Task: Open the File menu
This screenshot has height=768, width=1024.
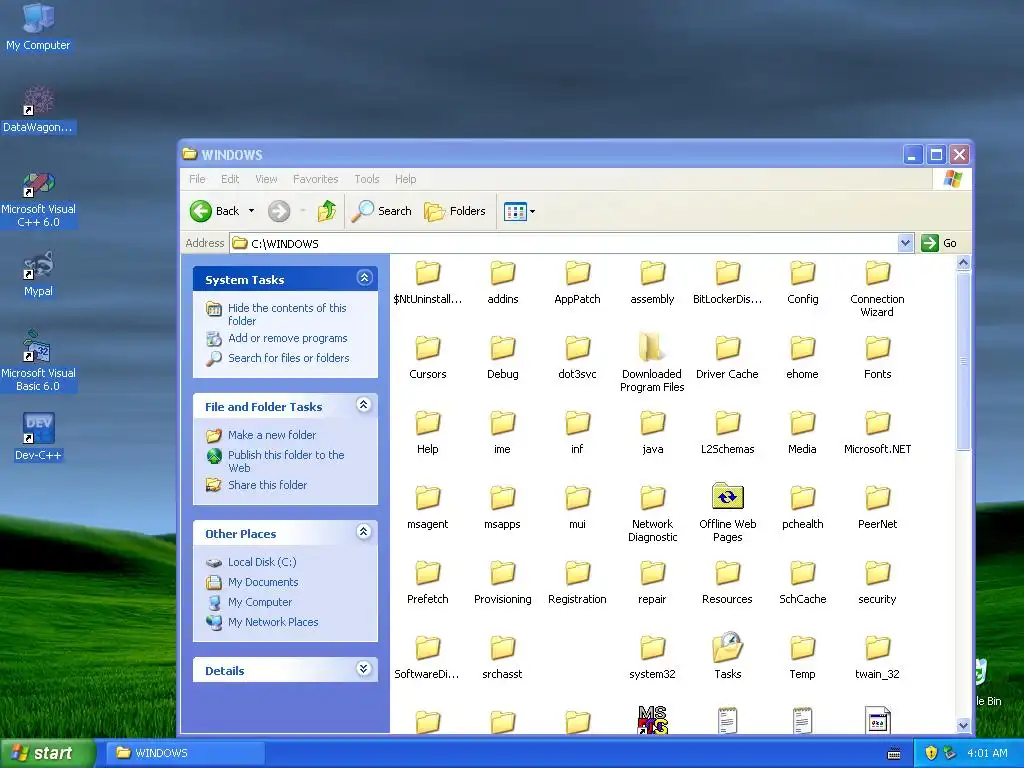Action: click(x=197, y=179)
